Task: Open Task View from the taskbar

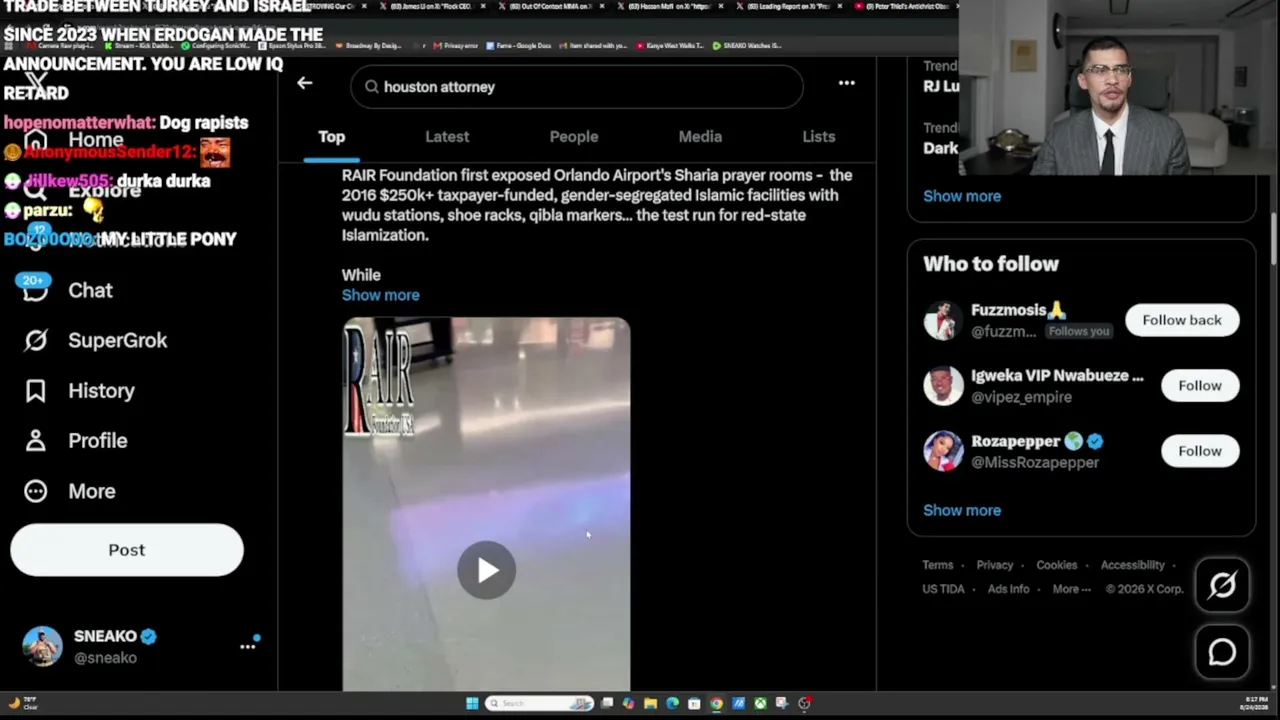Action: coord(607,703)
